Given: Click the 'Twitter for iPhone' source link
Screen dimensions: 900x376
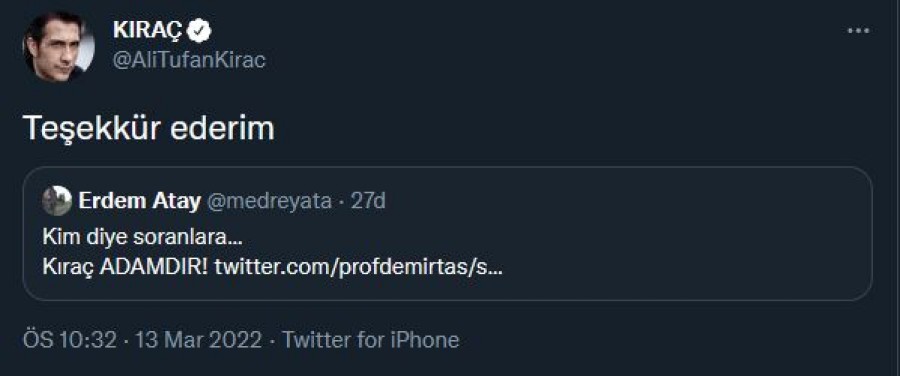Looking at the screenshot, I should coord(370,340).
